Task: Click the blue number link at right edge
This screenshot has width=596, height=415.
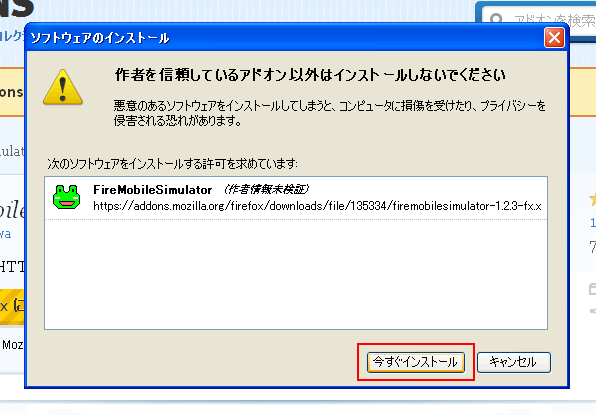Action: click(593, 223)
